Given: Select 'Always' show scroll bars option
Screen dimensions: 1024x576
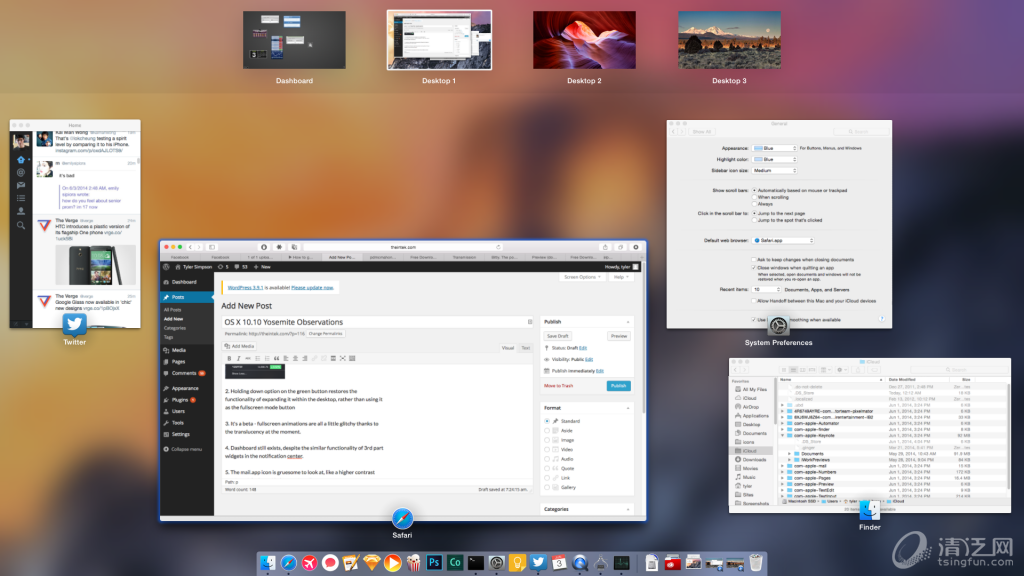Looking at the screenshot, I should 755,204.
